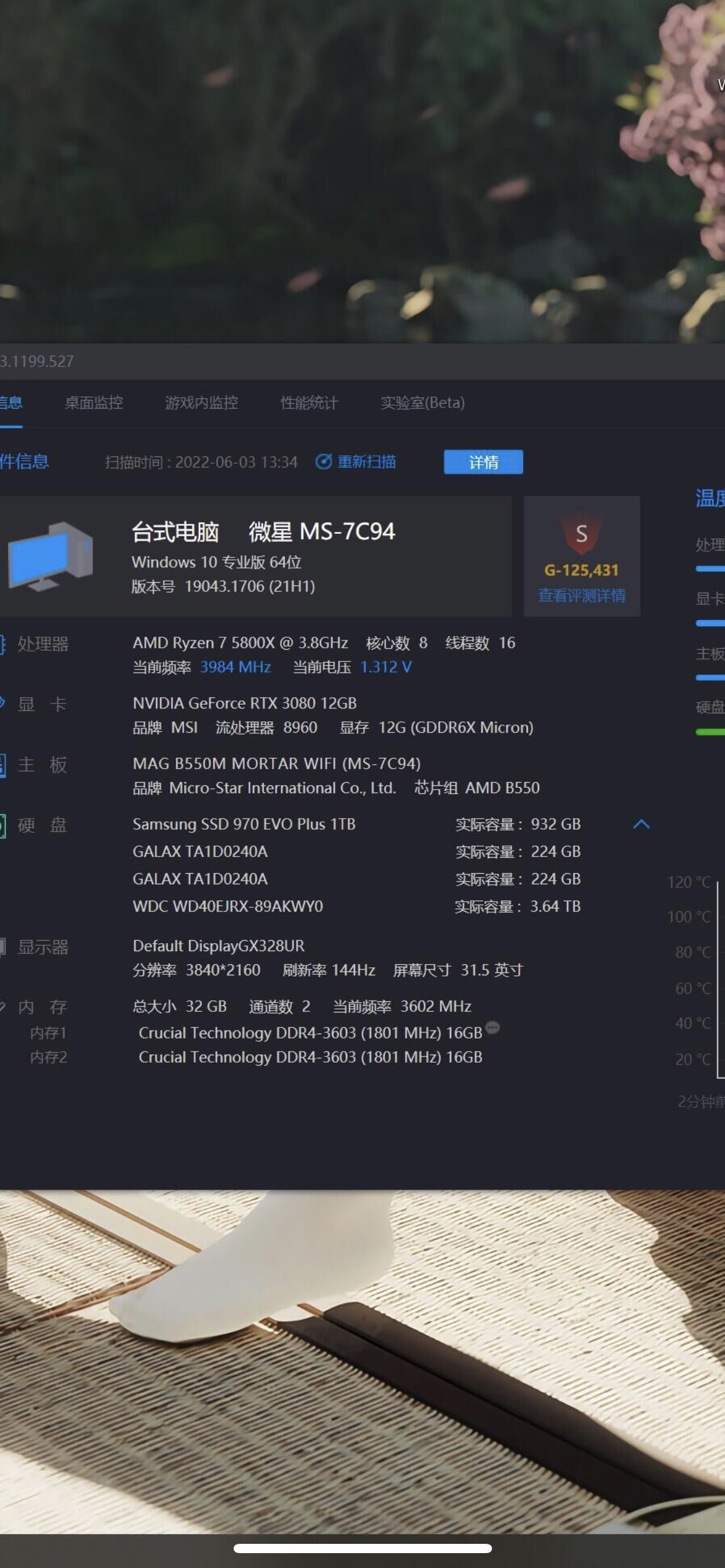This screenshot has height=1568, width=725.
Task: Click the Windows 10 专业版 64位 line
Action: pyautogui.click(x=216, y=562)
